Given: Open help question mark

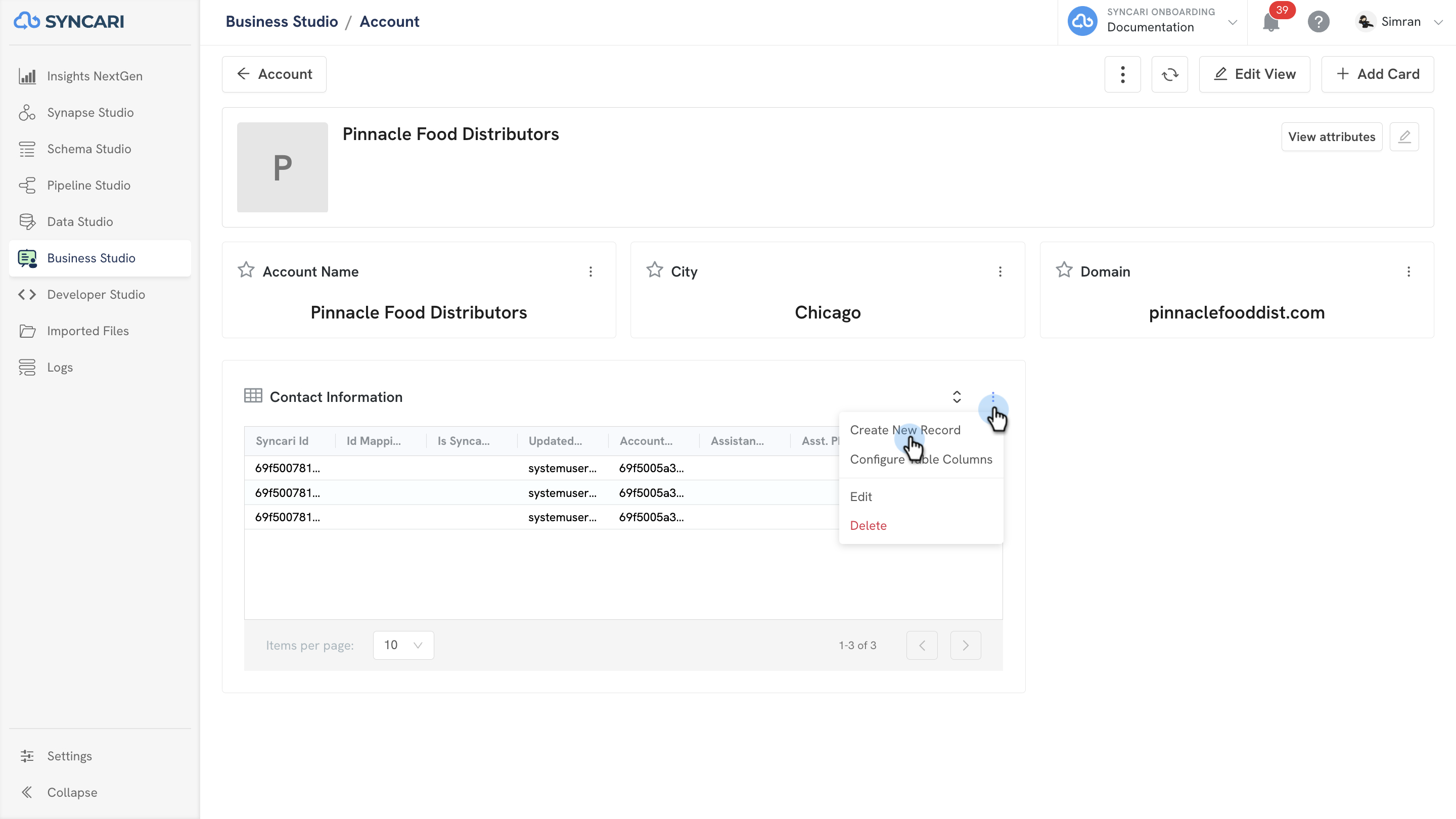Looking at the screenshot, I should (x=1318, y=22).
